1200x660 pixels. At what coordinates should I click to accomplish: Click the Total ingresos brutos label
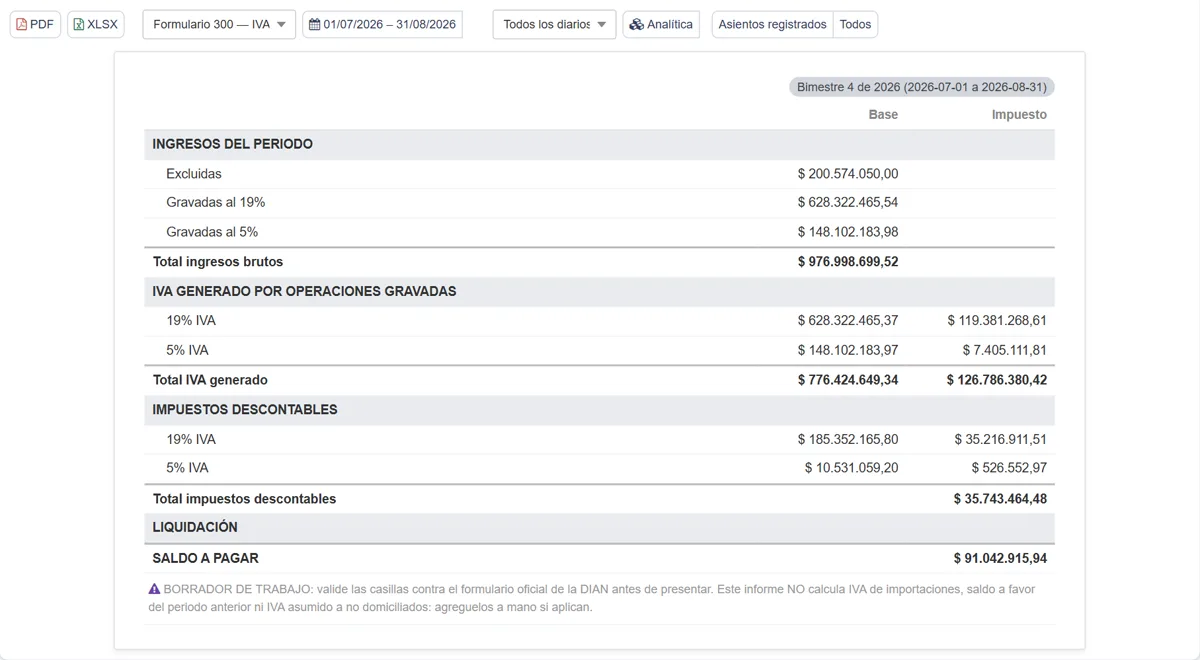218,262
